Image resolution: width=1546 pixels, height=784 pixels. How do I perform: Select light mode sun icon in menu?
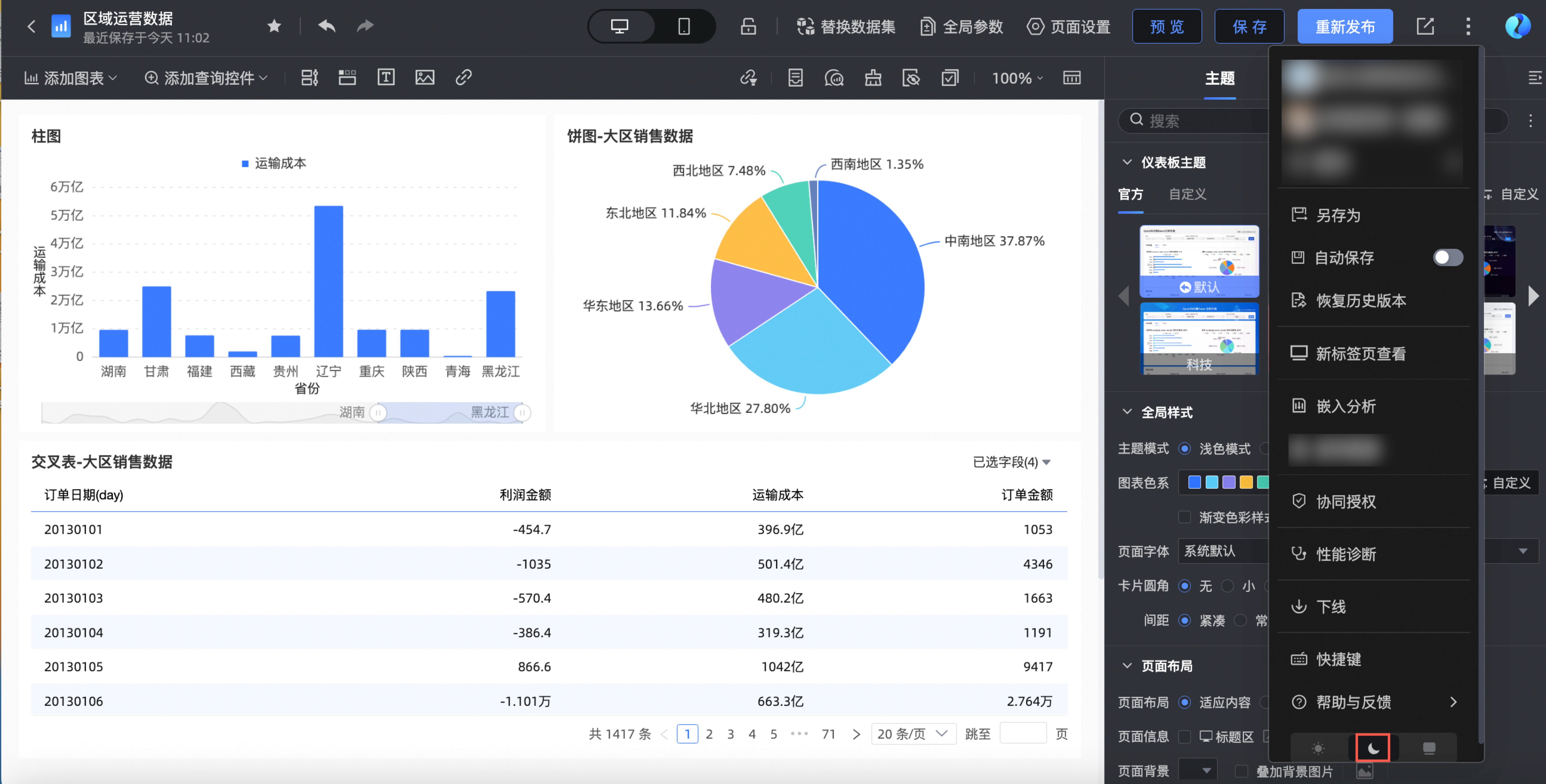(x=1319, y=748)
